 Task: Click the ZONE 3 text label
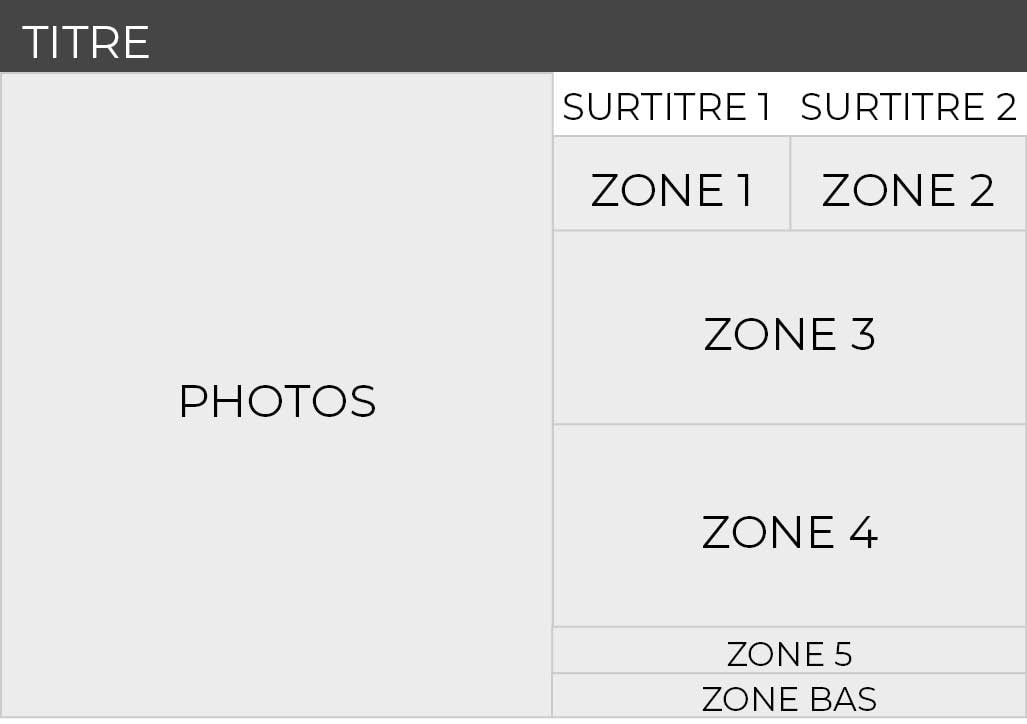tap(789, 334)
